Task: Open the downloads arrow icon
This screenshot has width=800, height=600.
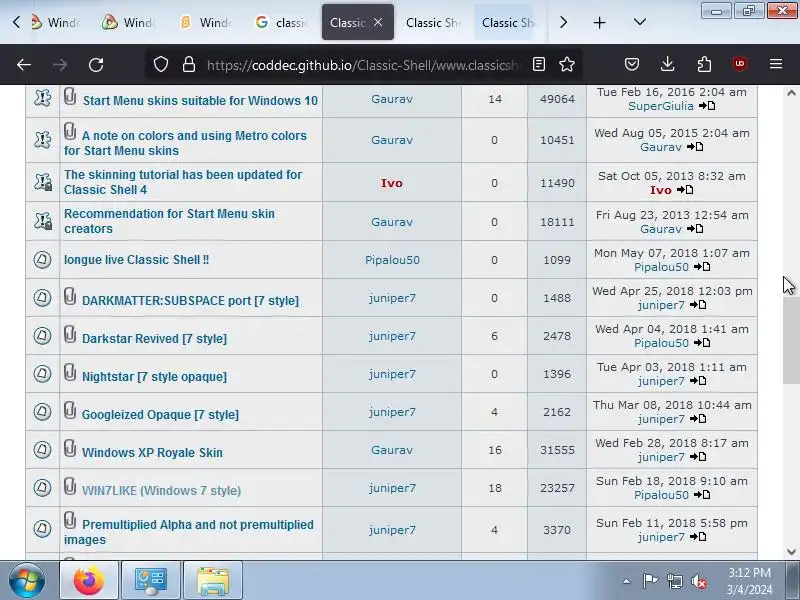Action: pos(667,64)
